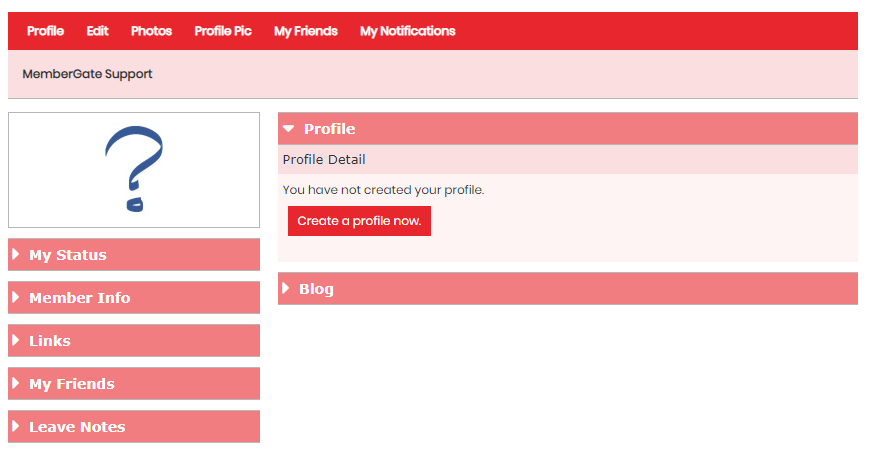Click the Blog panel header title

click(x=316, y=289)
